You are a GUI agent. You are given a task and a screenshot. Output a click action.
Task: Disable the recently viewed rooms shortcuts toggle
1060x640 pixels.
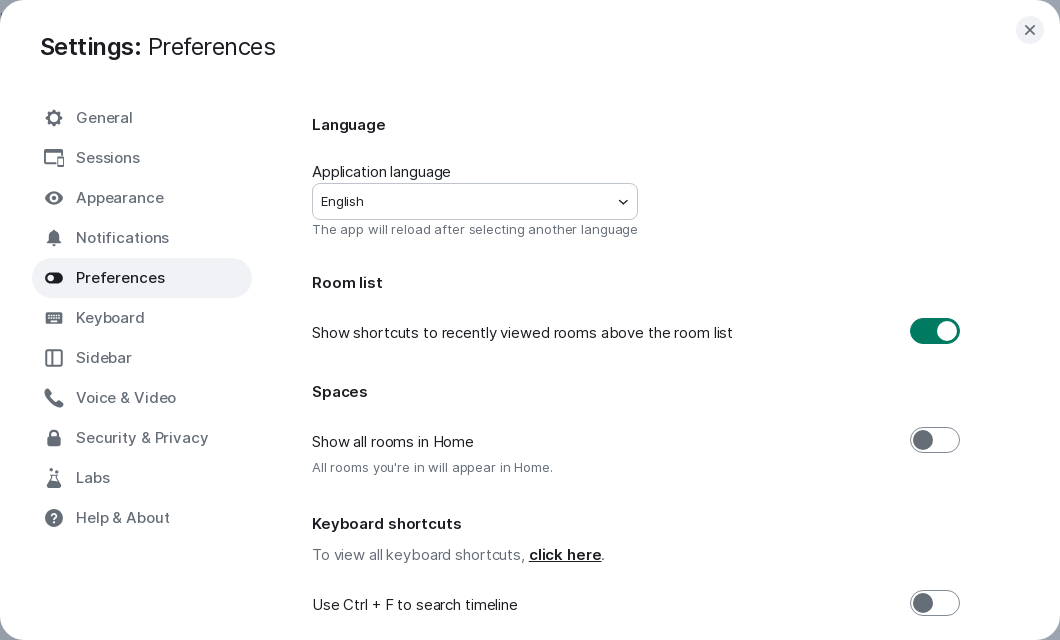(934, 331)
